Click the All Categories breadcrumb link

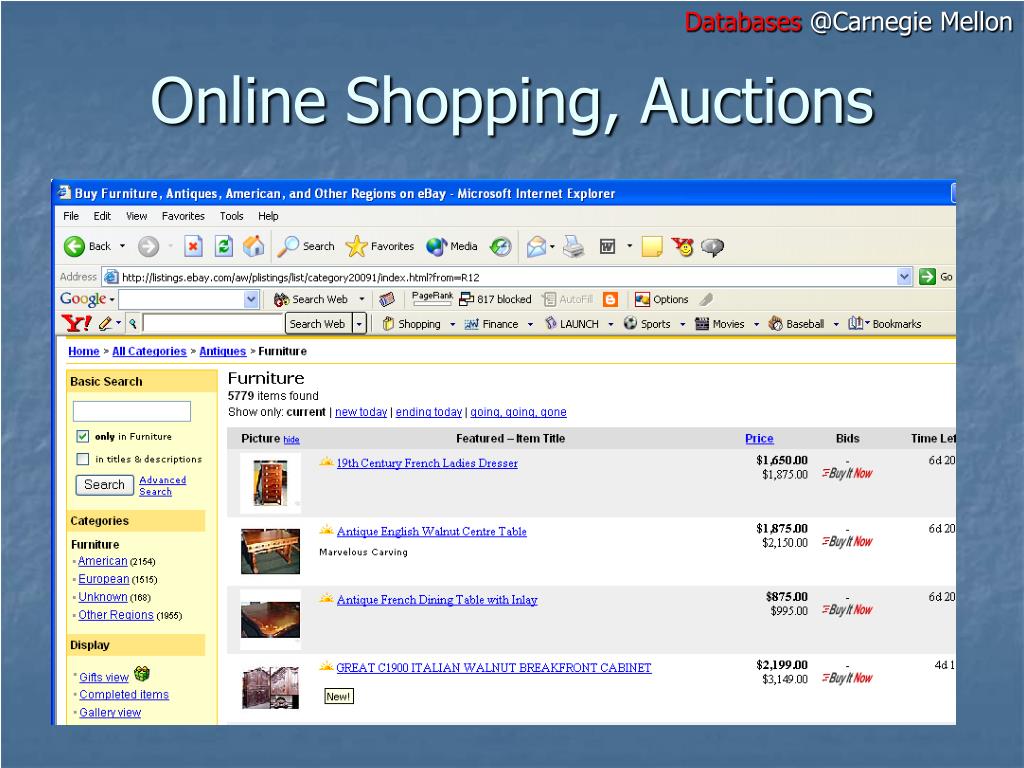(150, 351)
